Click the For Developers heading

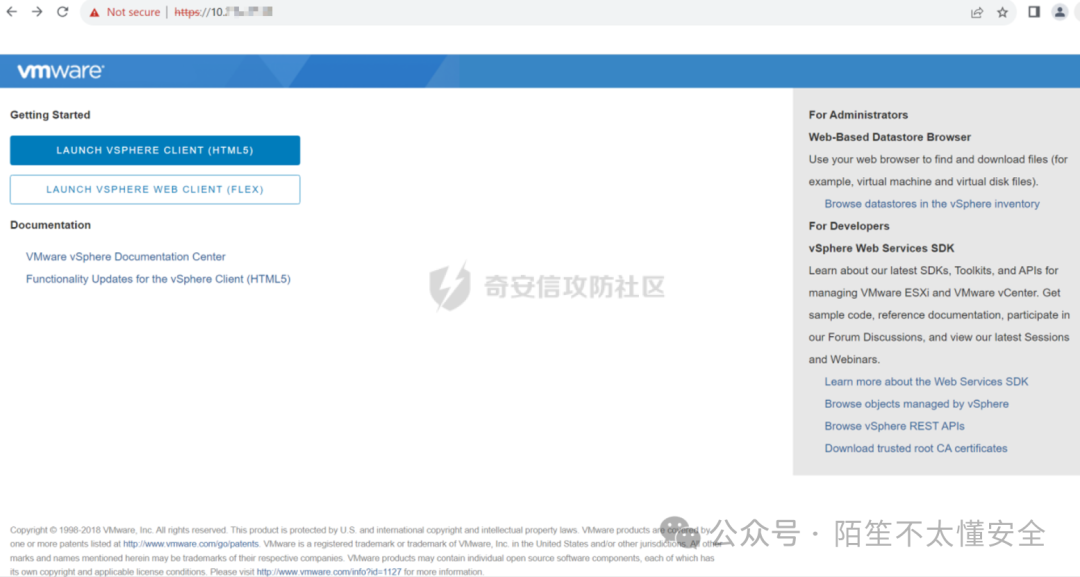[x=849, y=226]
